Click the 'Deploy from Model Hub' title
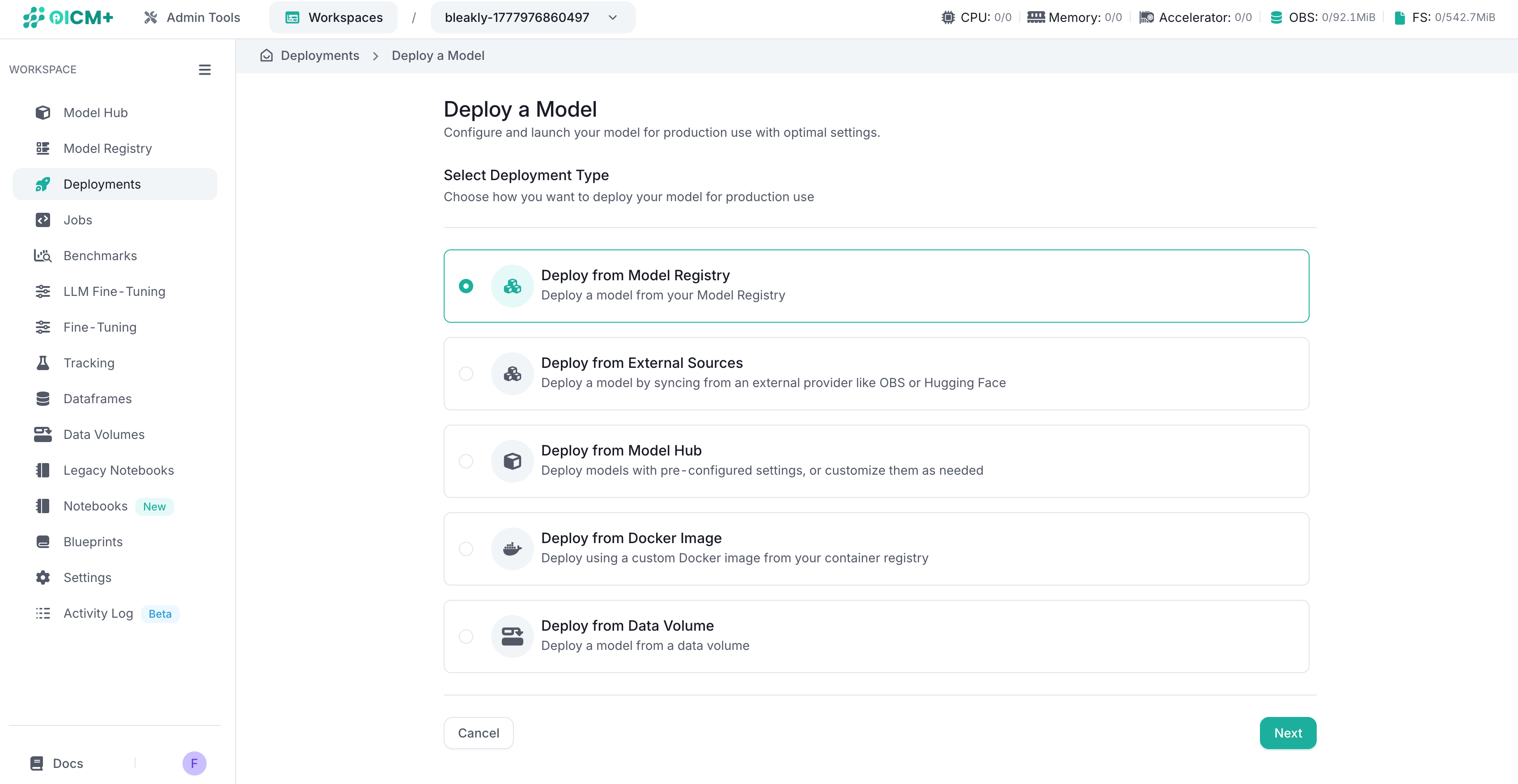The width and height of the screenshot is (1518, 784). point(621,450)
